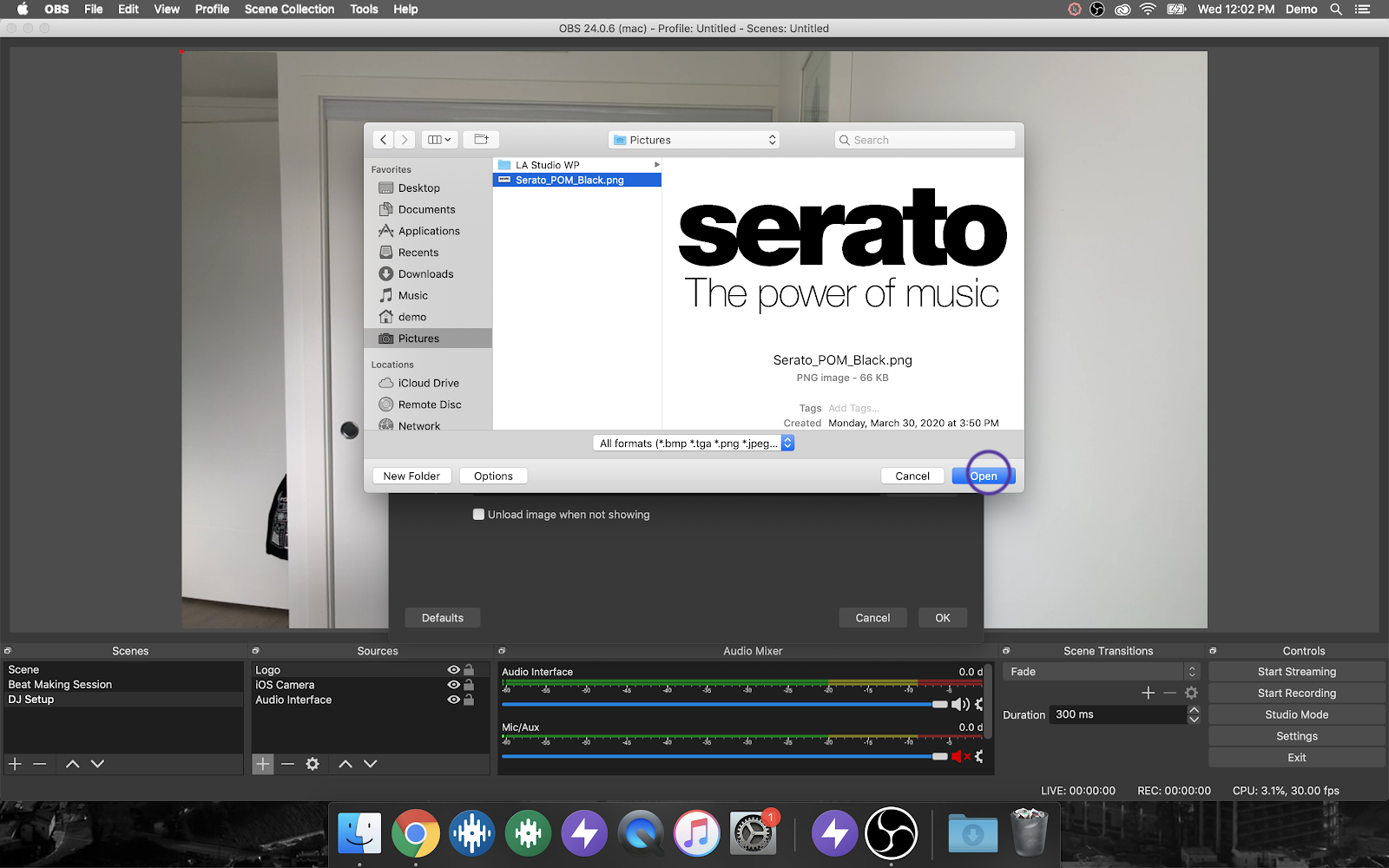Remove the selected source with the minus icon
Image resolution: width=1389 pixels, height=868 pixels.
287,764
